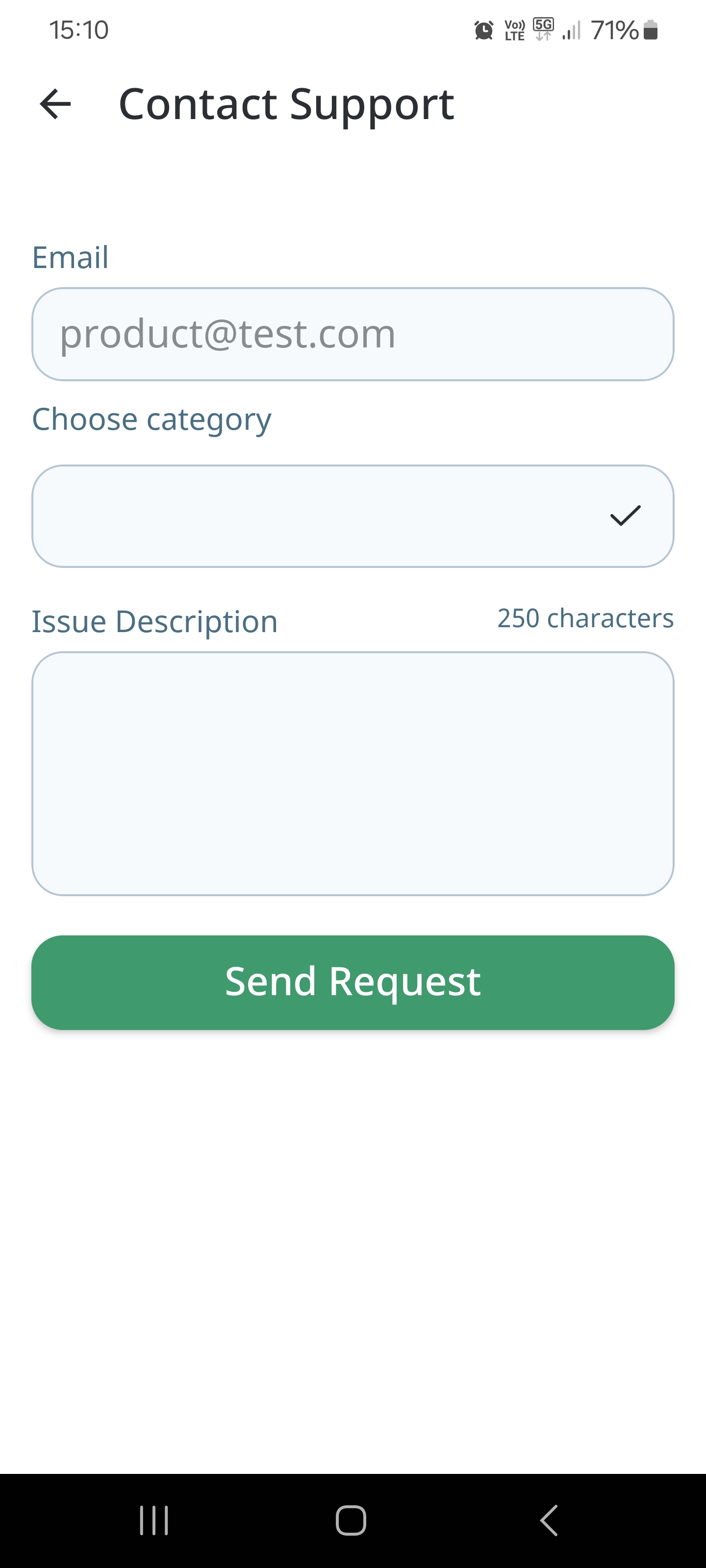Tap the signal strength bars icon
This screenshot has height=1568, width=706.
pyautogui.click(x=571, y=30)
